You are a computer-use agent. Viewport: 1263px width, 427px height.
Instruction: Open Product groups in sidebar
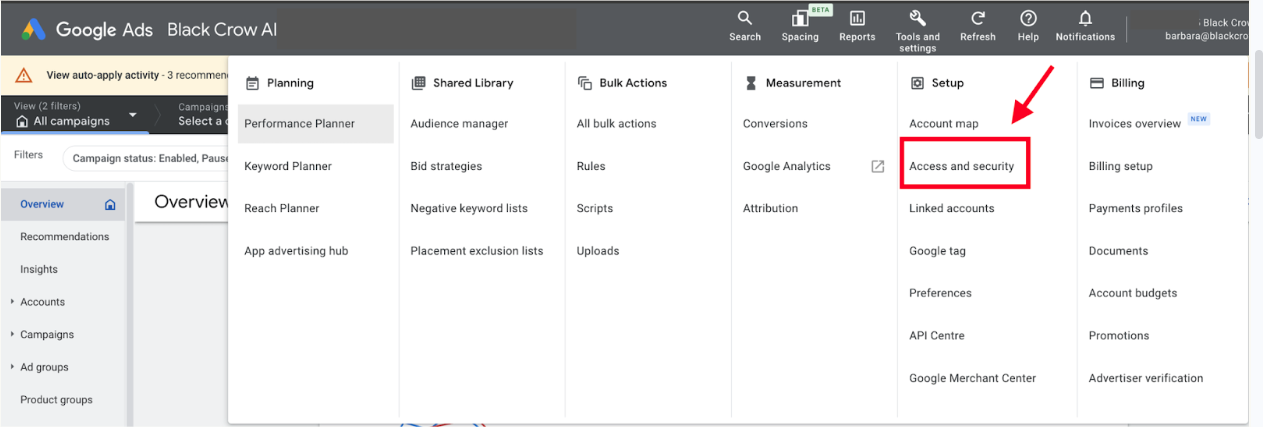coord(56,400)
